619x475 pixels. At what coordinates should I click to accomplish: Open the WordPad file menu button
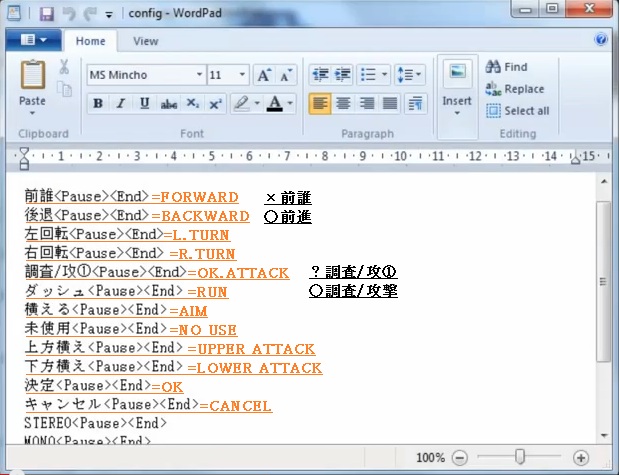point(33,41)
